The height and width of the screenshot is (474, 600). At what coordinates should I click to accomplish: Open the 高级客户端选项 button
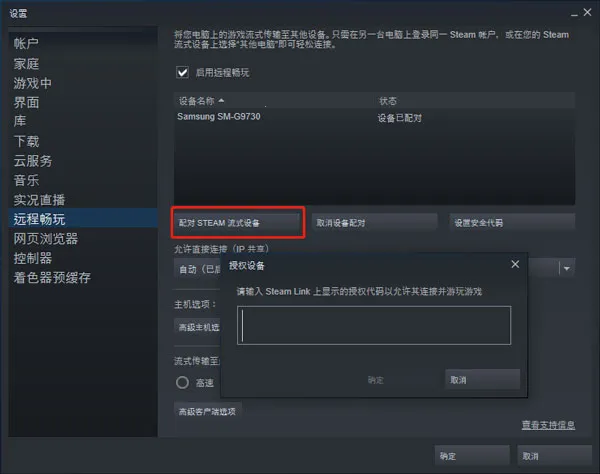(x=207, y=411)
